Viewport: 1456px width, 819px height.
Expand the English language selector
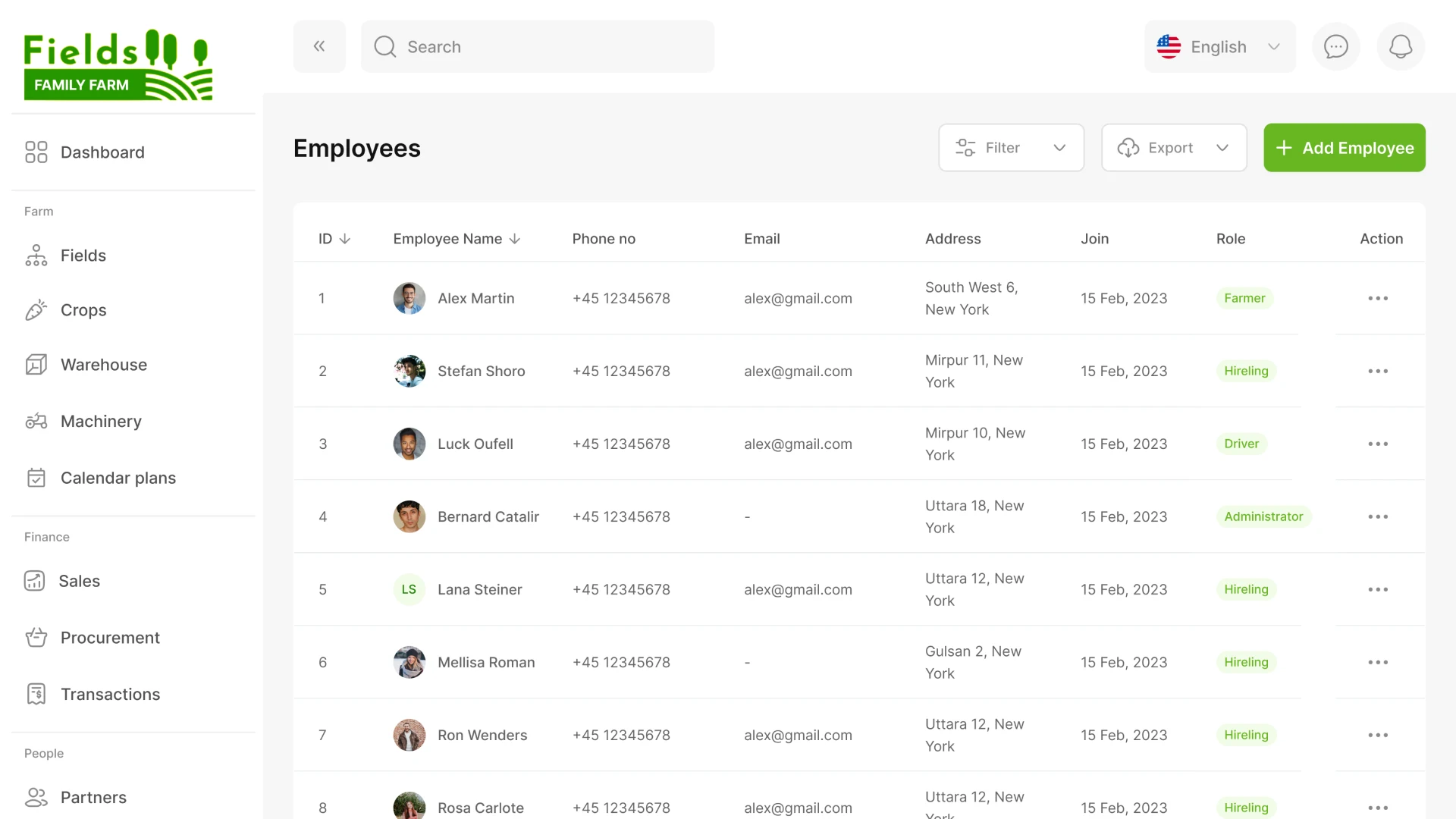click(x=1218, y=46)
